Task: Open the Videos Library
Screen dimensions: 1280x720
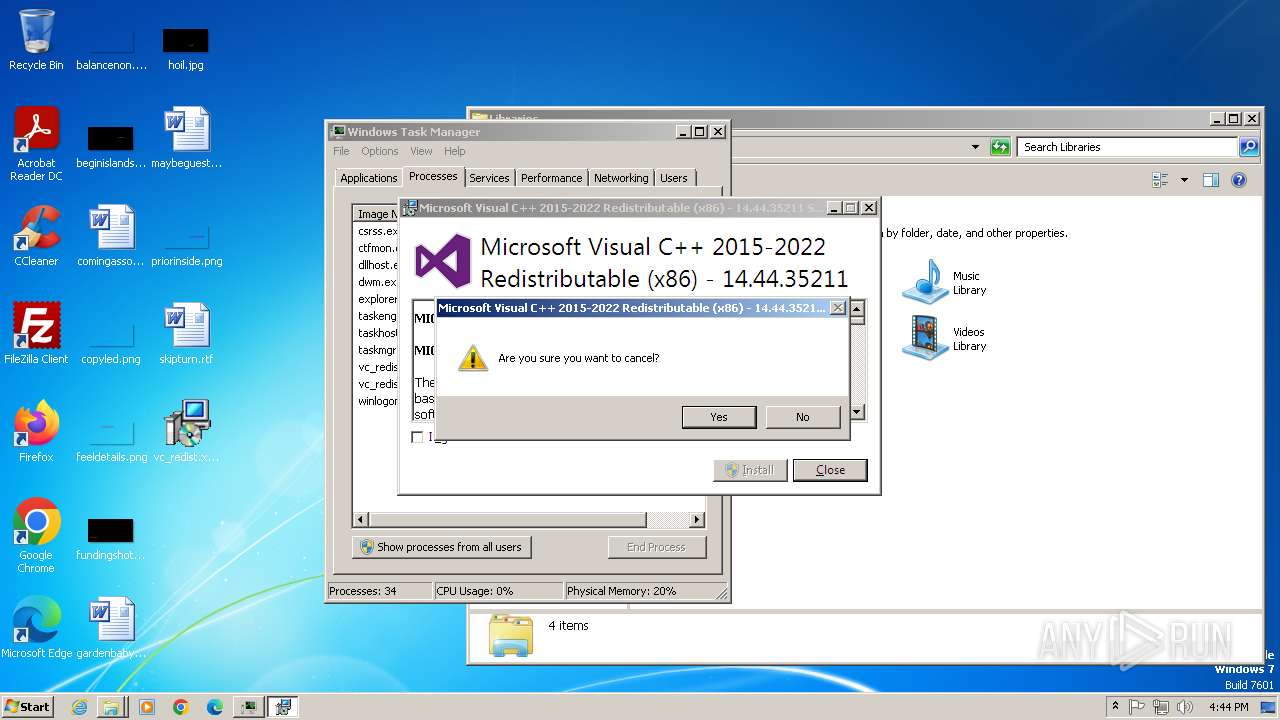Action: pyautogui.click(x=944, y=338)
